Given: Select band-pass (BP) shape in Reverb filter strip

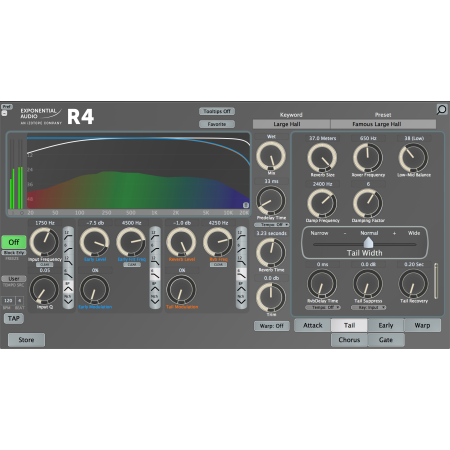Looking at the screenshot, I should click(241, 287).
